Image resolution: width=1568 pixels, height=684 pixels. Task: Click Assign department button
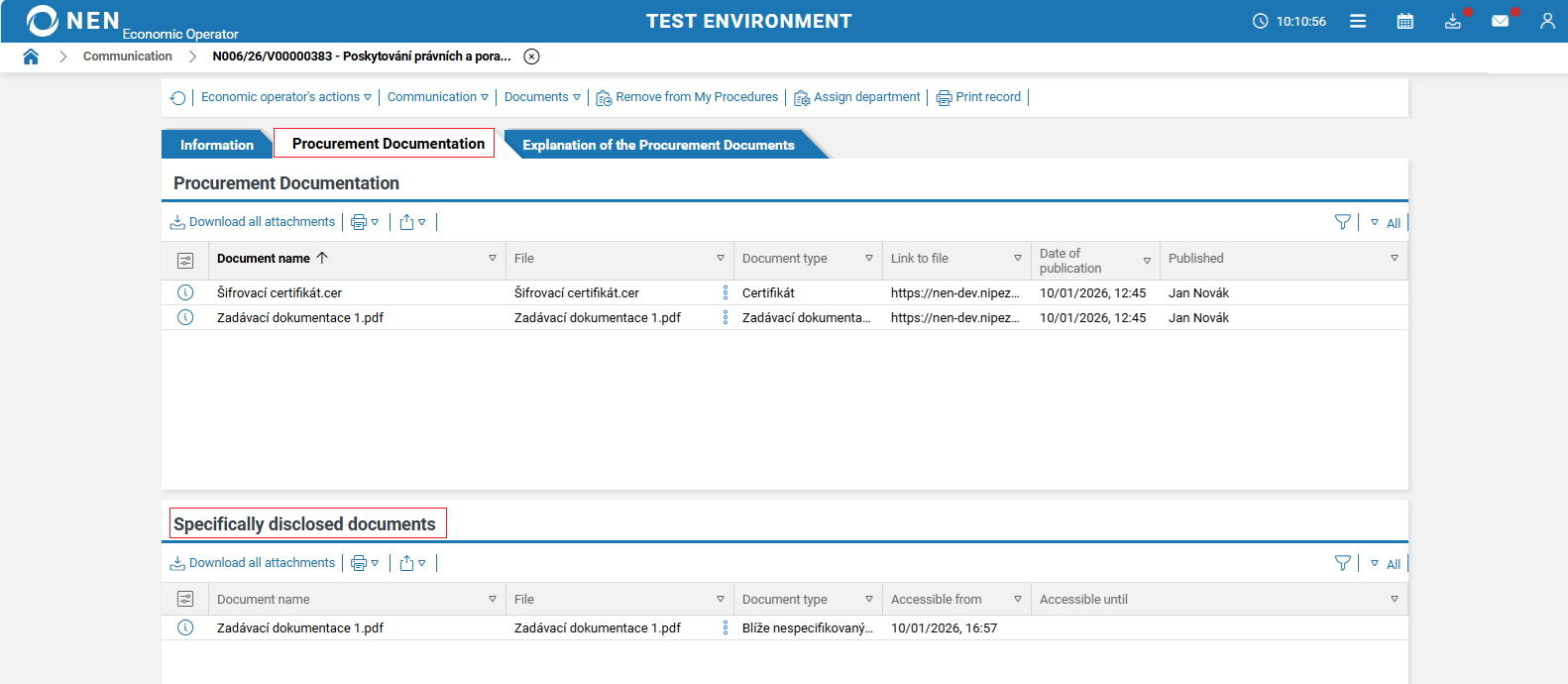tap(857, 97)
